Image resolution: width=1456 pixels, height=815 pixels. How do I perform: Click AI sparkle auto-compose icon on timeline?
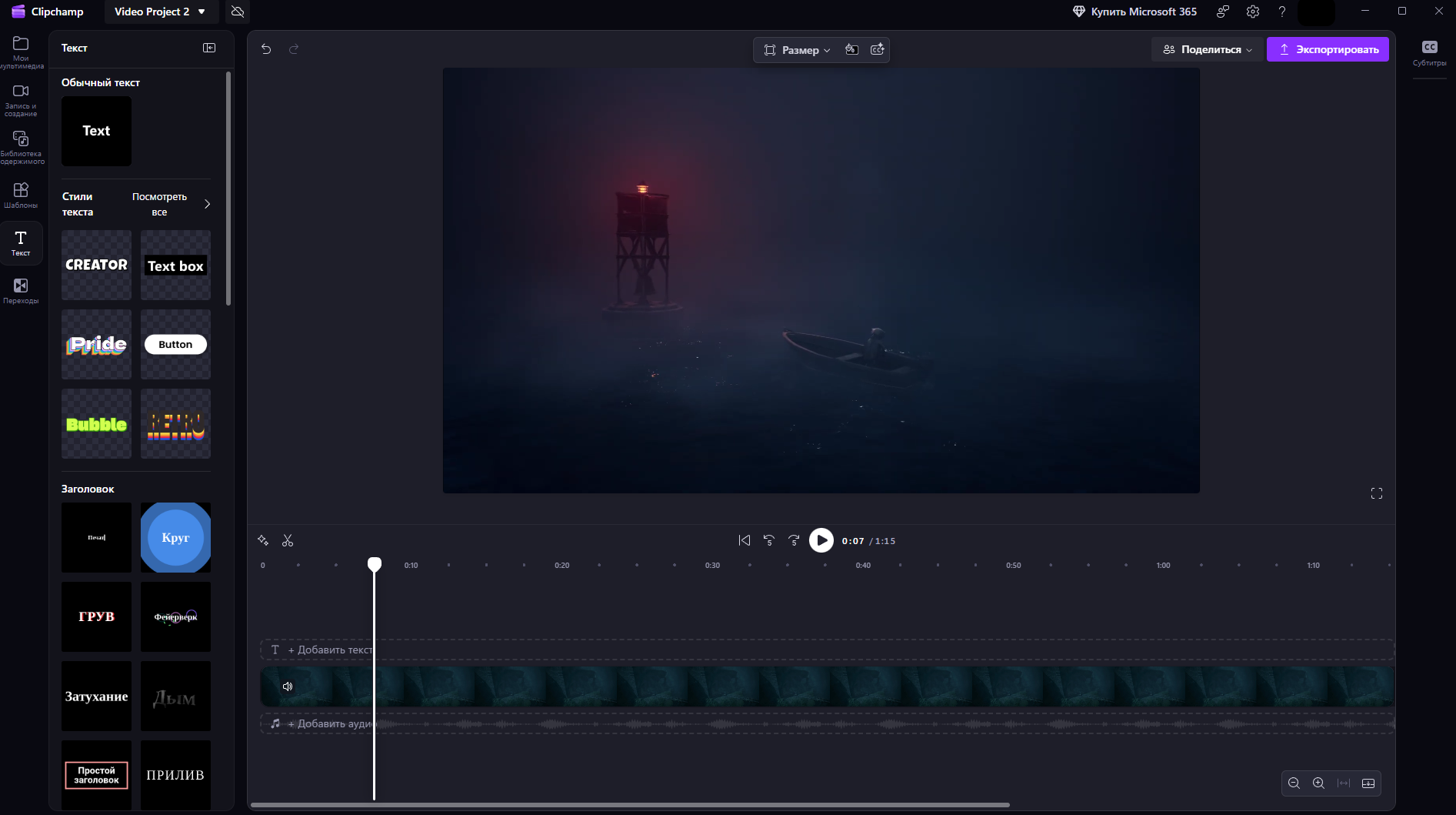(263, 540)
